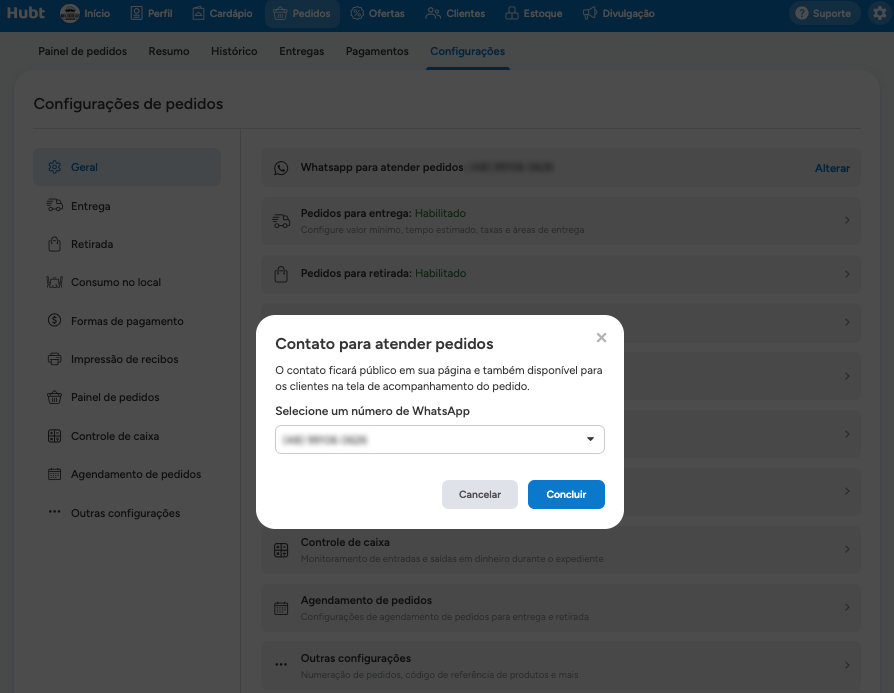The image size is (894, 693).
Task: Click the basket icon beside sidebar Painel de pedidos
Action: pyautogui.click(x=54, y=397)
